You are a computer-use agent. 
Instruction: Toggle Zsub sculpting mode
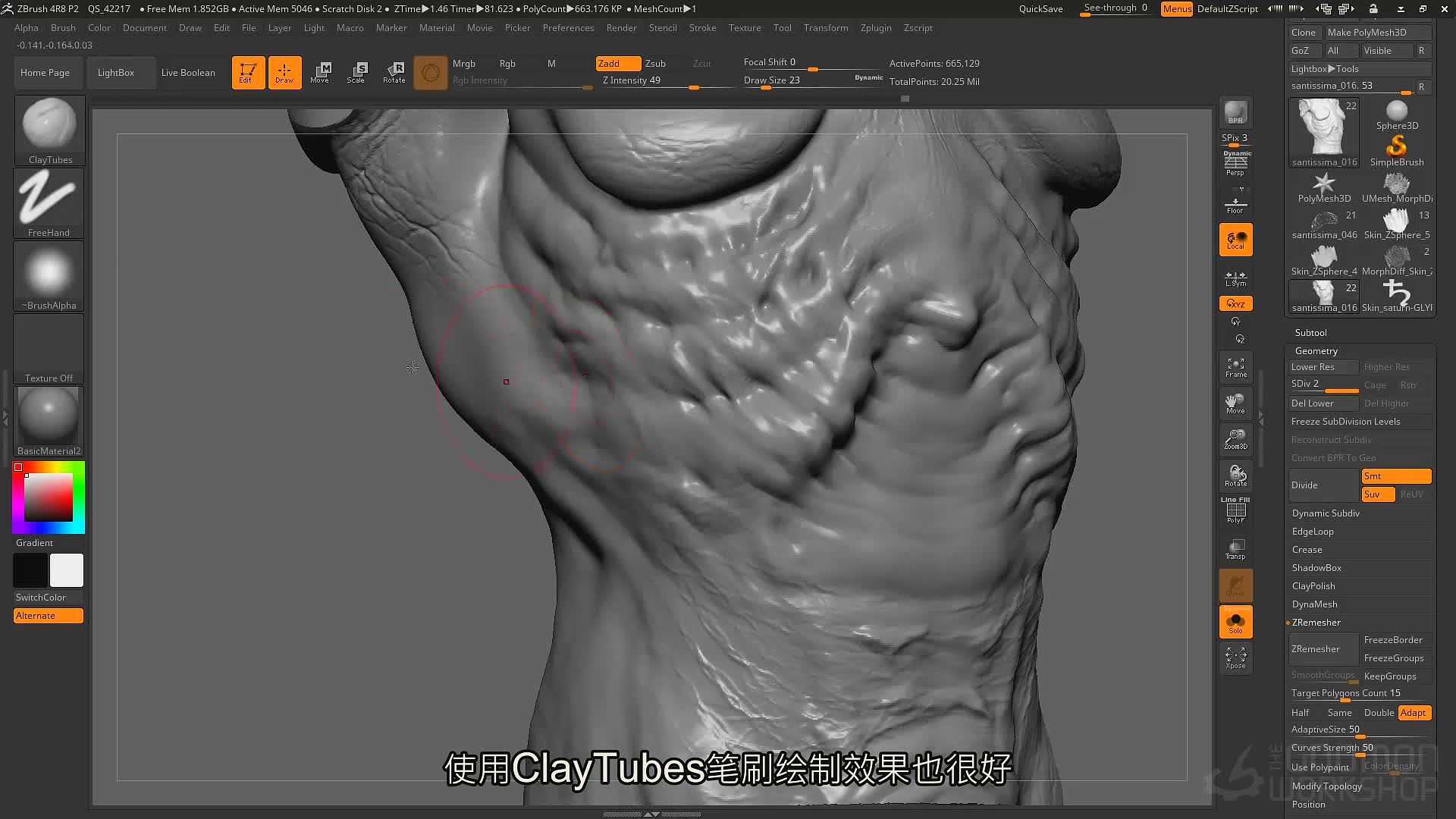[656, 64]
